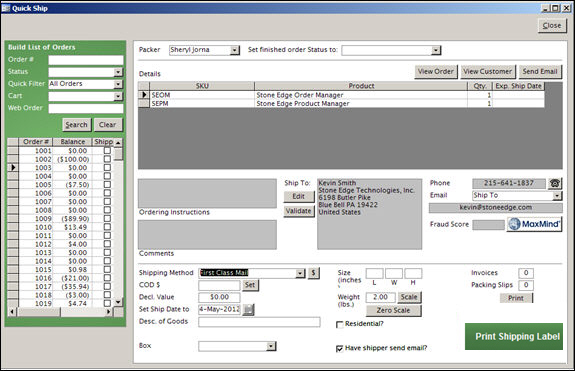Screen dimensions: 575x371
Task: Open the calendar picker next to ship date
Action: point(248,309)
